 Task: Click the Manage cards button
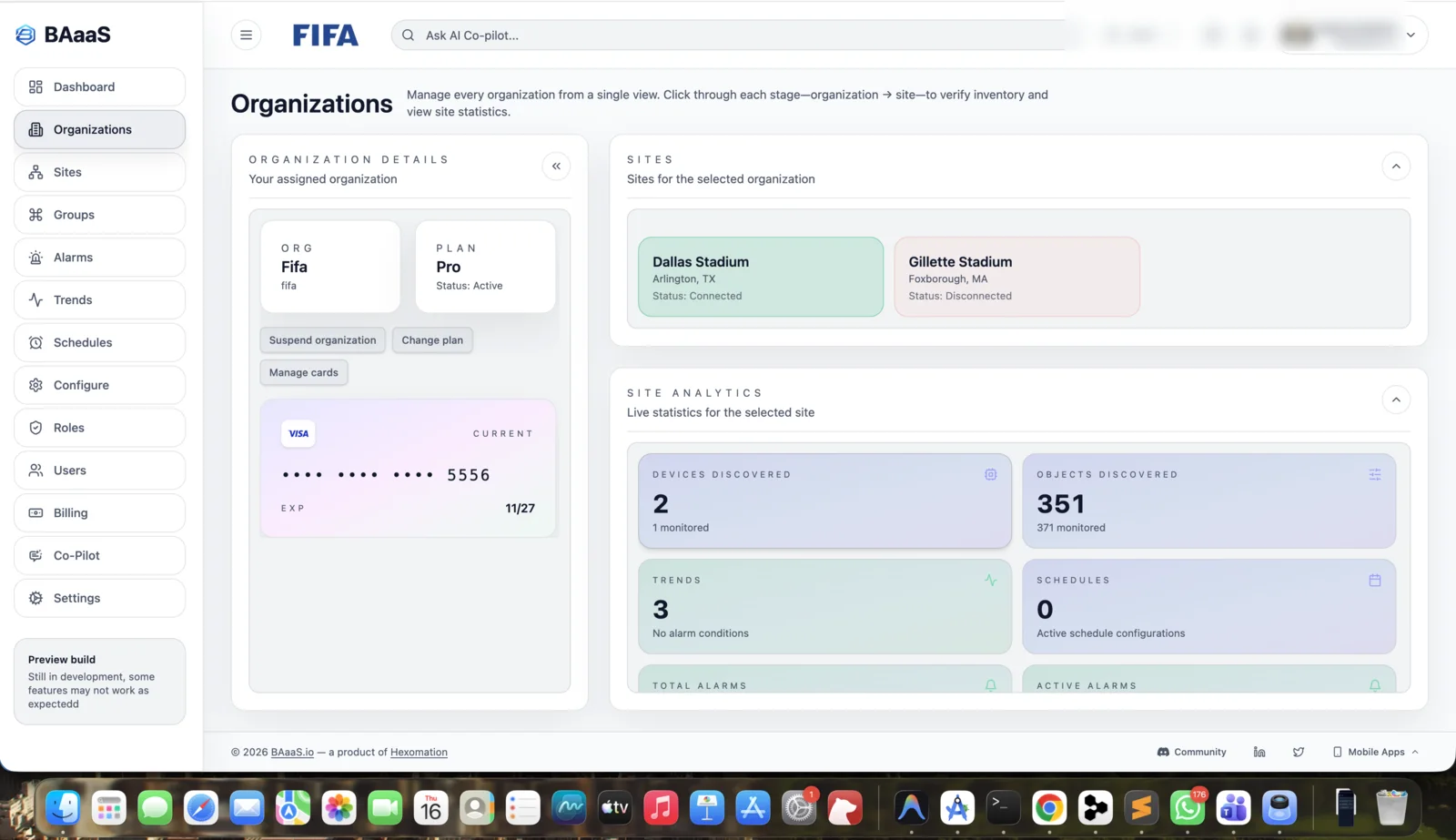[x=303, y=372]
